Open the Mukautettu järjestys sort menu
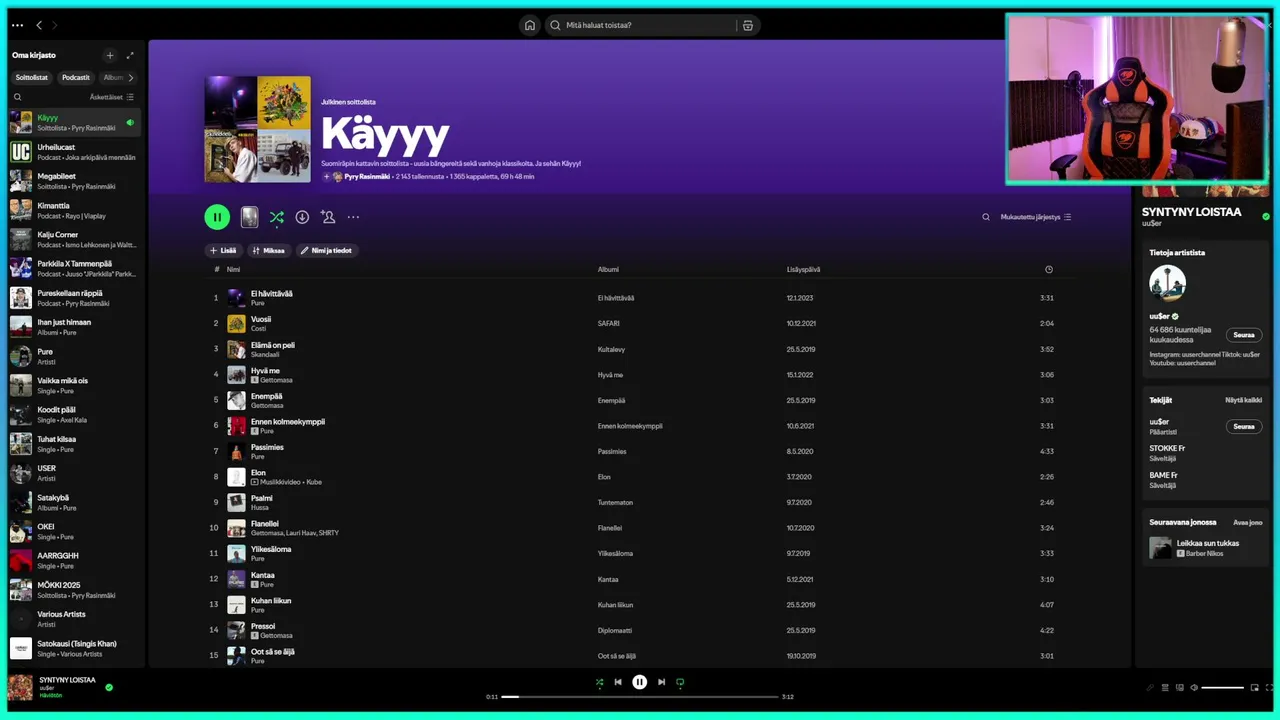Screen dimensions: 1280x720 (x=1036, y=217)
